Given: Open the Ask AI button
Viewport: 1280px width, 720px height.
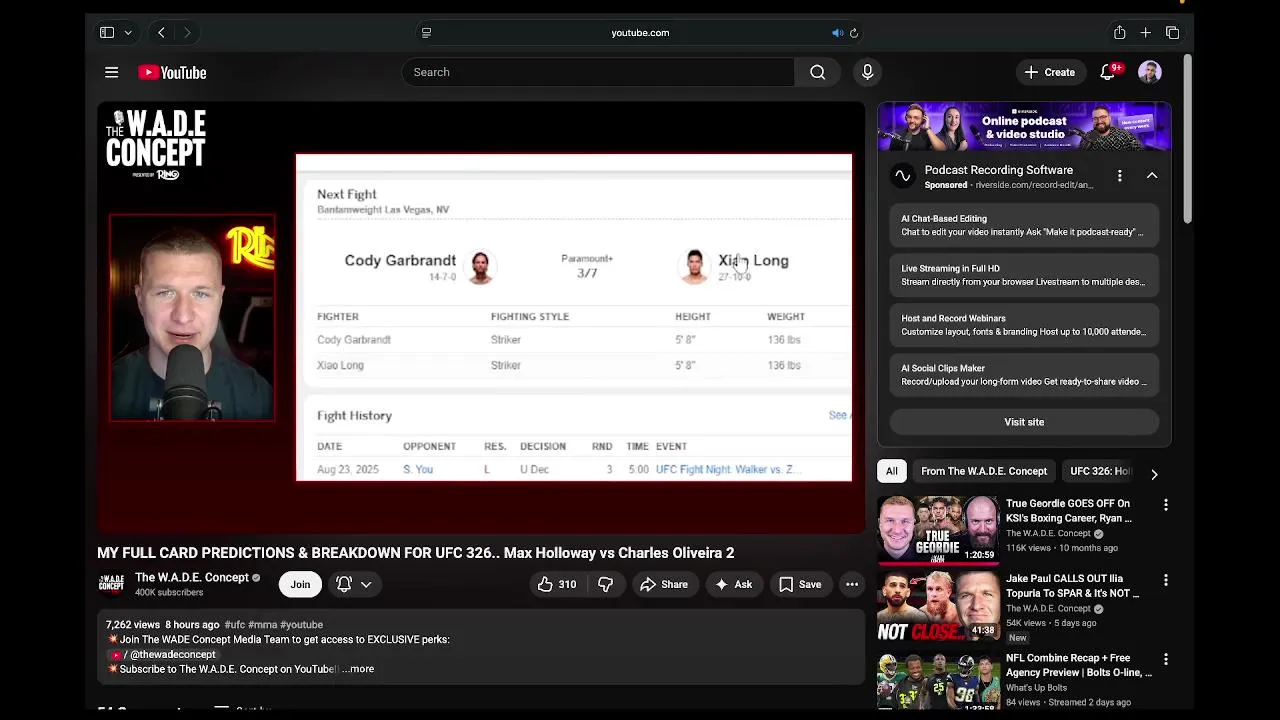Looking at the screenshot, I should [x=733, y=584].
